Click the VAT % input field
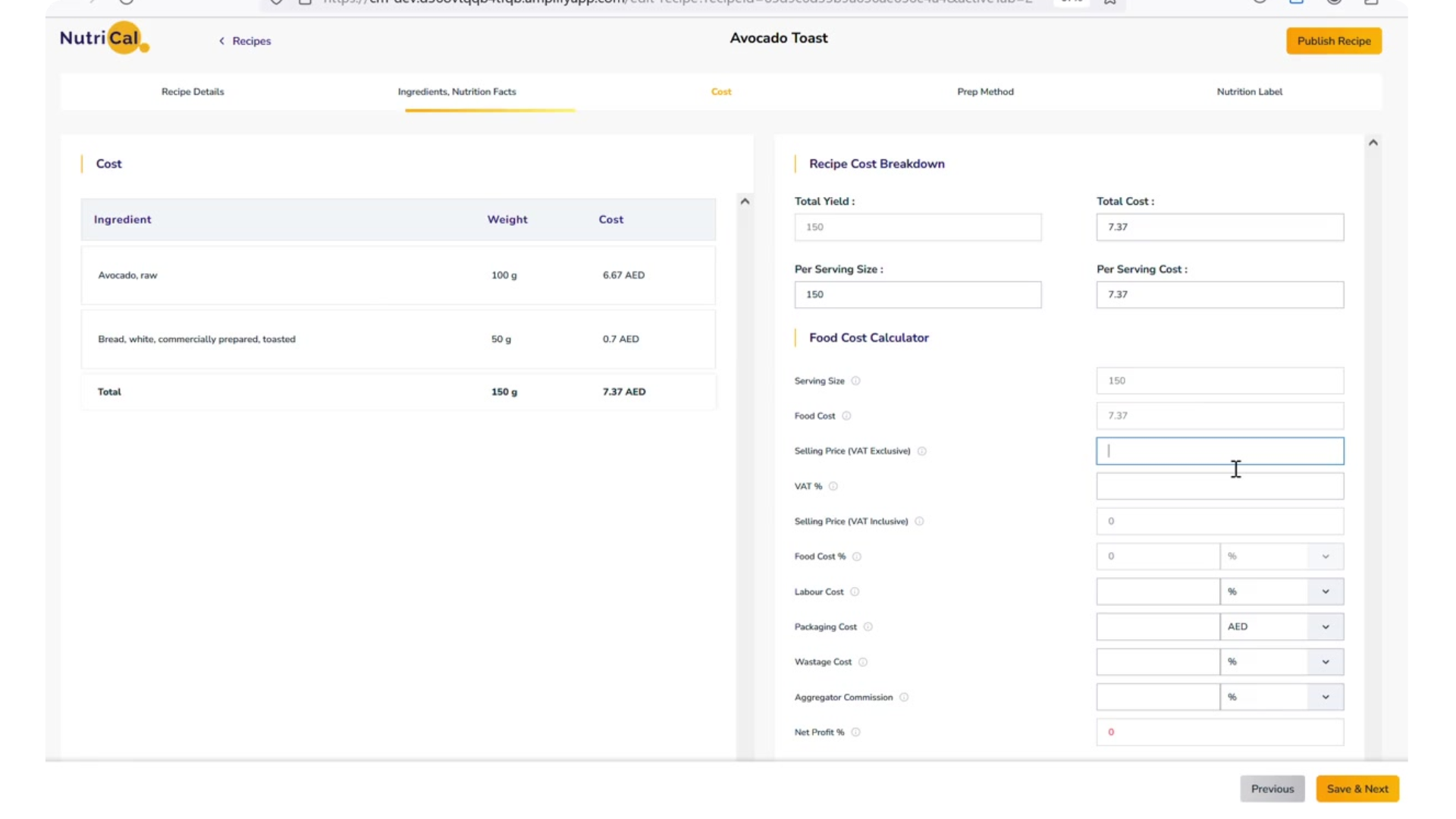Image resolution: width=1456 pixels, height=819 pixels. point(1219,486)
